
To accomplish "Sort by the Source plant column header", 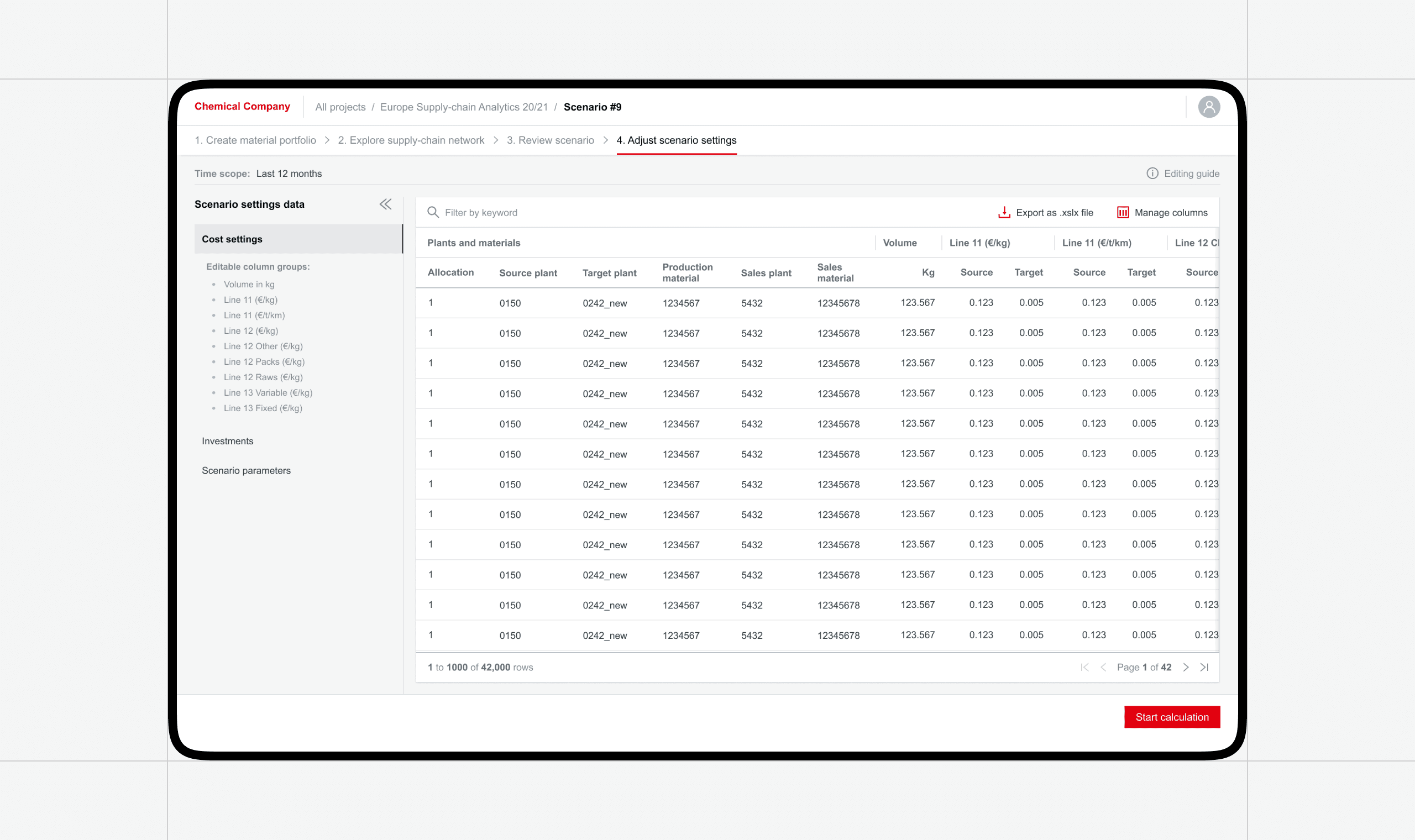I will [527, 273].
